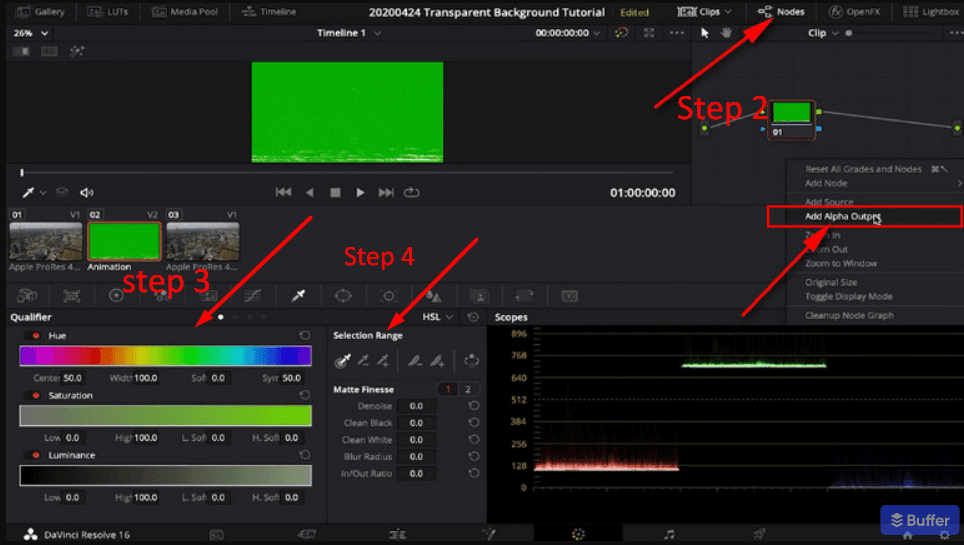Disable the Saturation qualifier toggle

click(36, 396)
